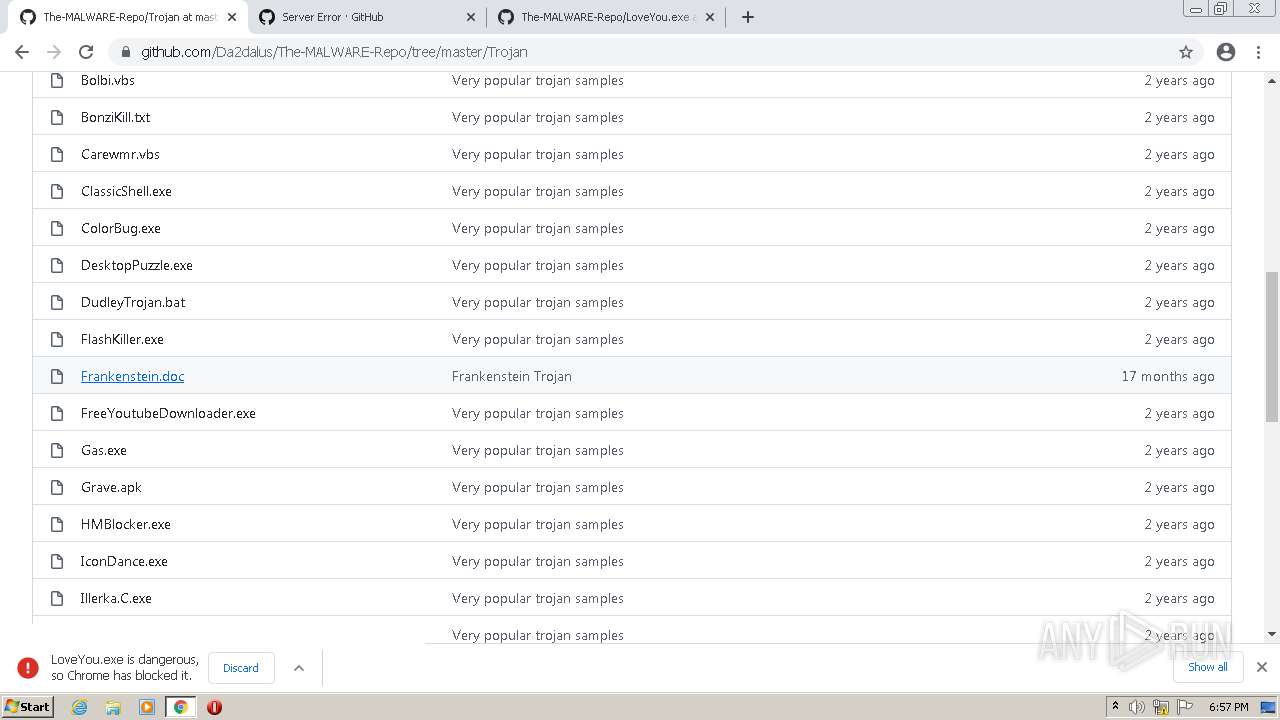Screen dimensions: 1280x720
Task: Open a new tab with the plus button
Action: click(x=747, y=17)
